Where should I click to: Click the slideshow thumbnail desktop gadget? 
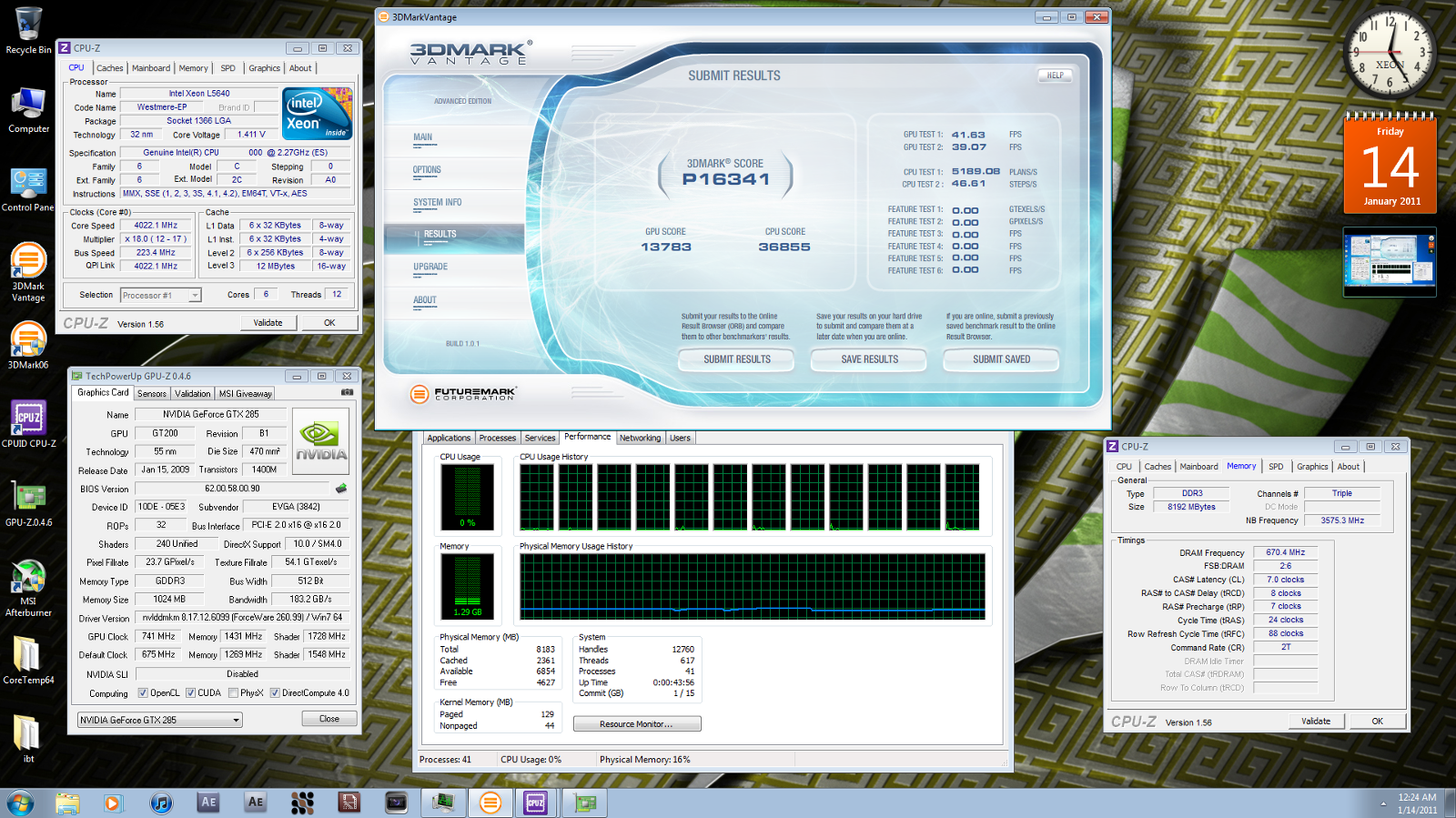(x=1390, y=261)
